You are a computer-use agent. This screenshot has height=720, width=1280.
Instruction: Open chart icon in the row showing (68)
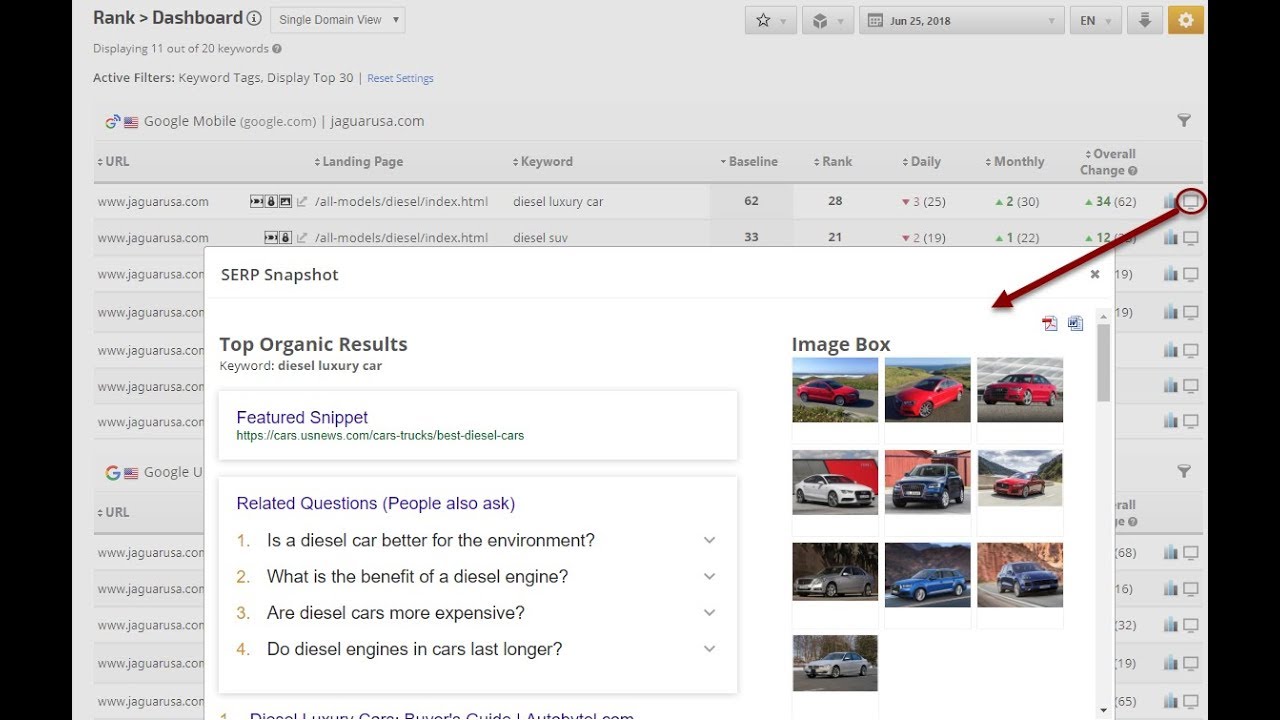coord(1171,552)
